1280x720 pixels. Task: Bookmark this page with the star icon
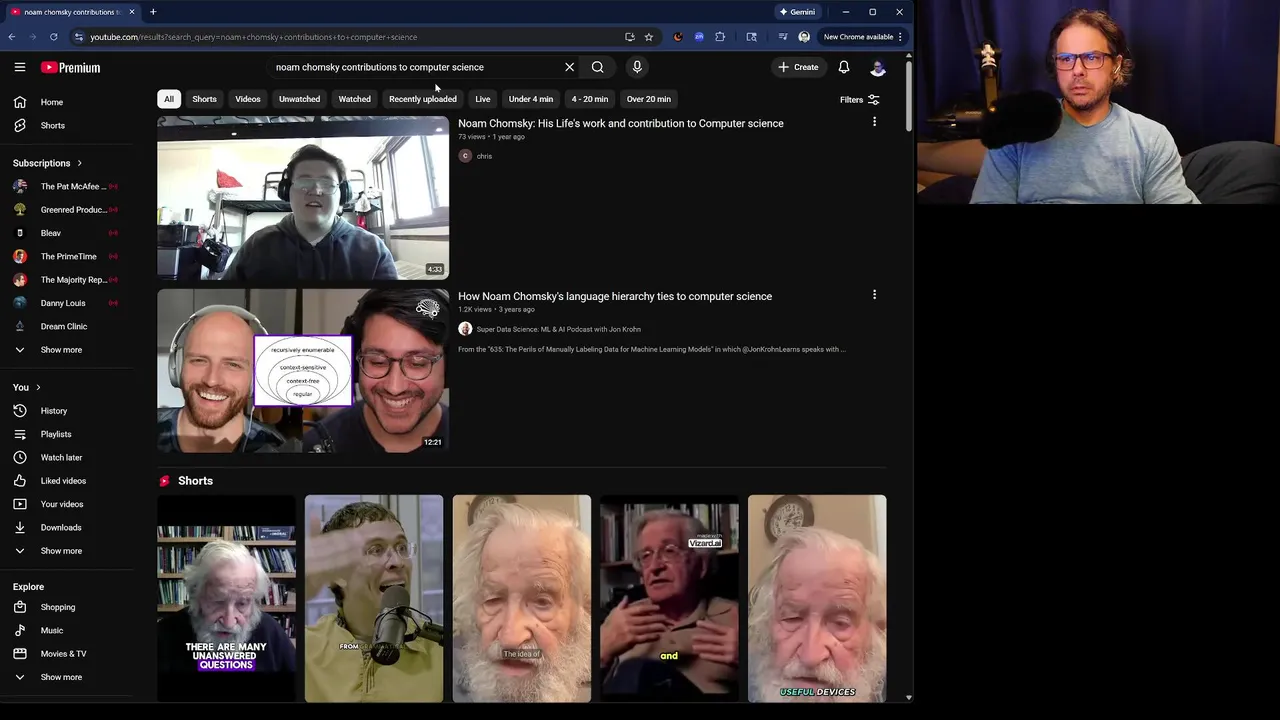coord(648,37)
